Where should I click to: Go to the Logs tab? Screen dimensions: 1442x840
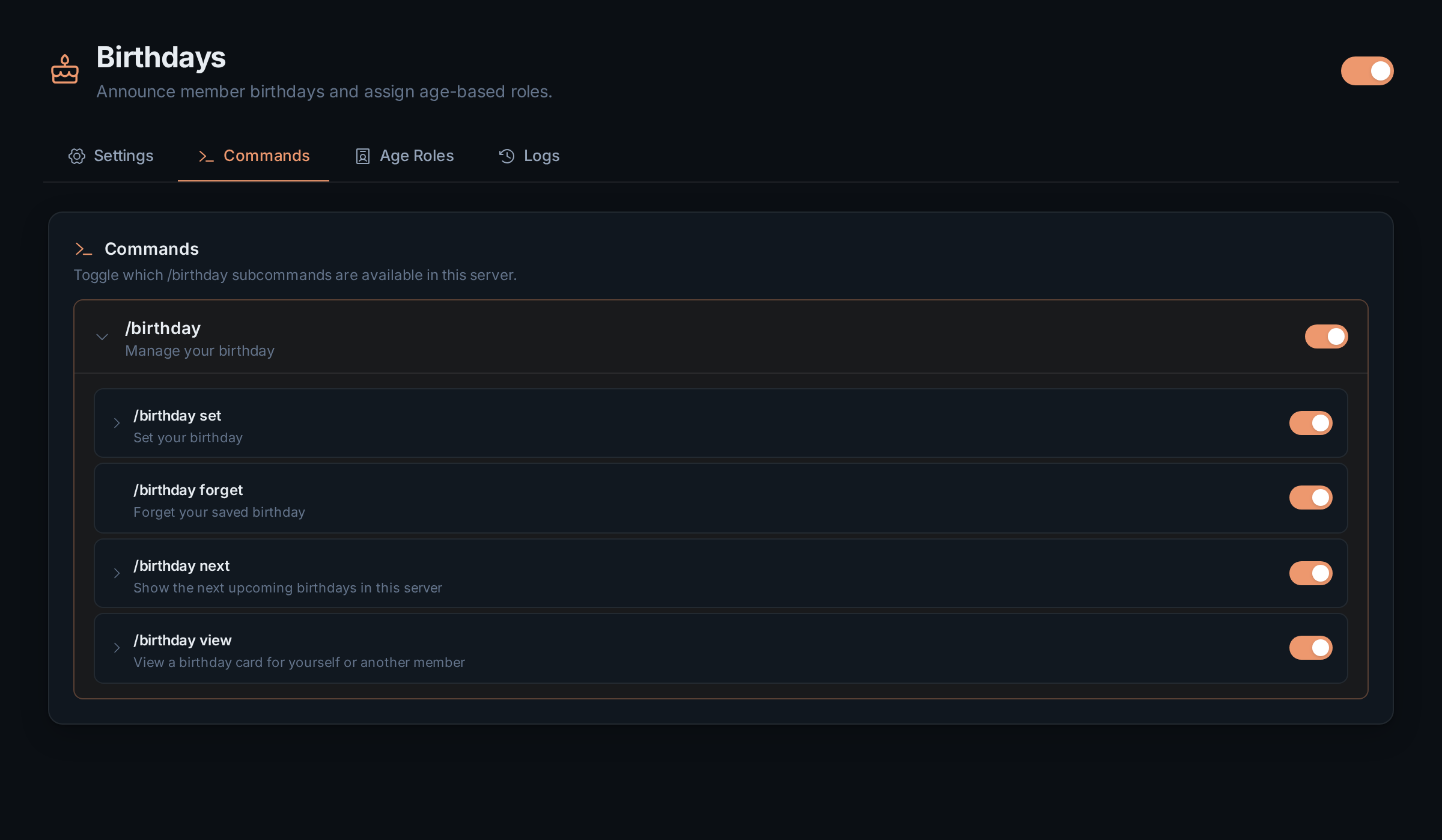pos(529,156)
